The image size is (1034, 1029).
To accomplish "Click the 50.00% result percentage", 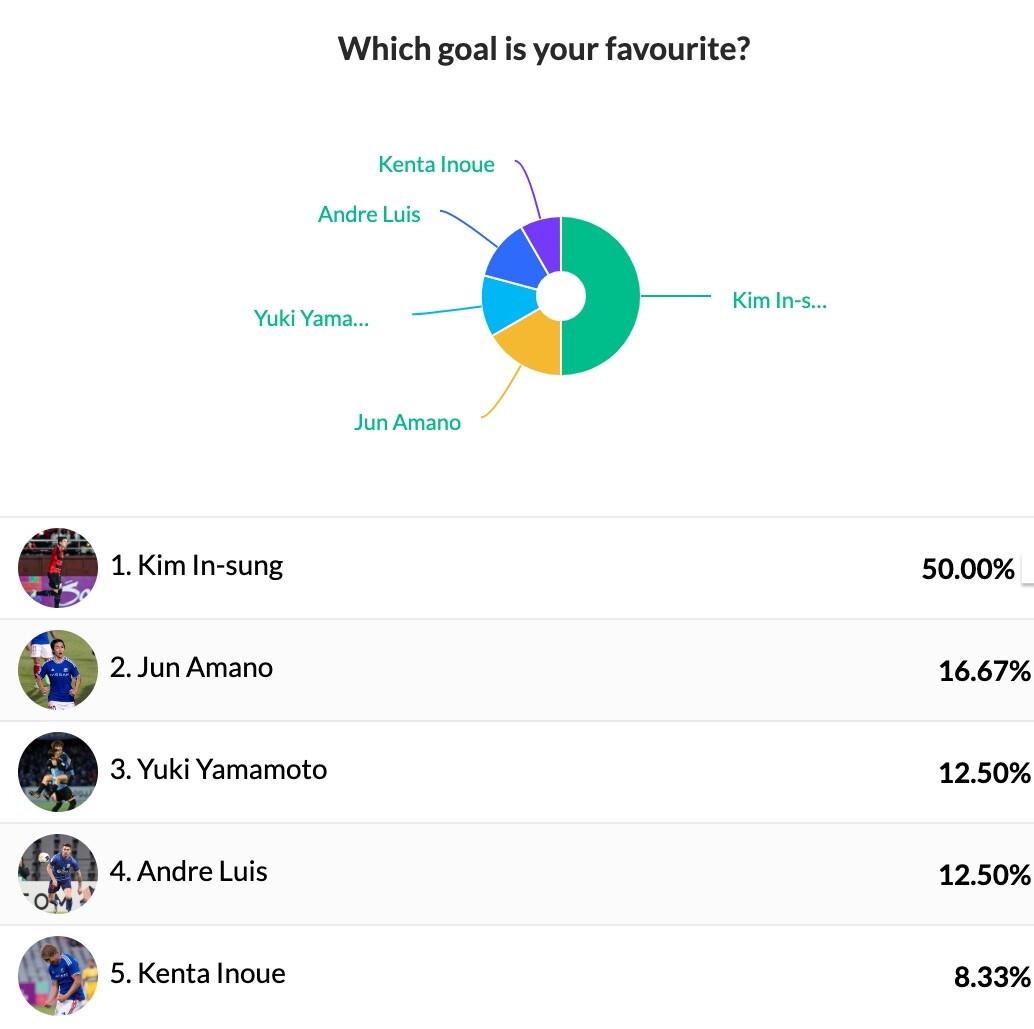I will 968,569.
